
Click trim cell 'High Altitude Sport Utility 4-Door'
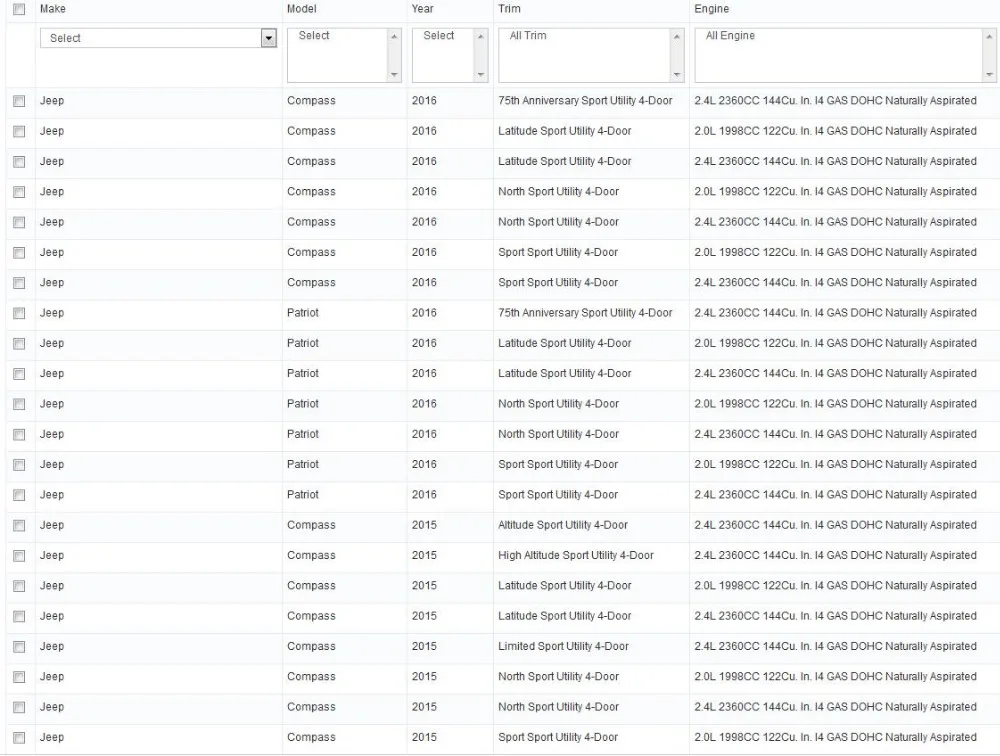click(x=576, y=556)
